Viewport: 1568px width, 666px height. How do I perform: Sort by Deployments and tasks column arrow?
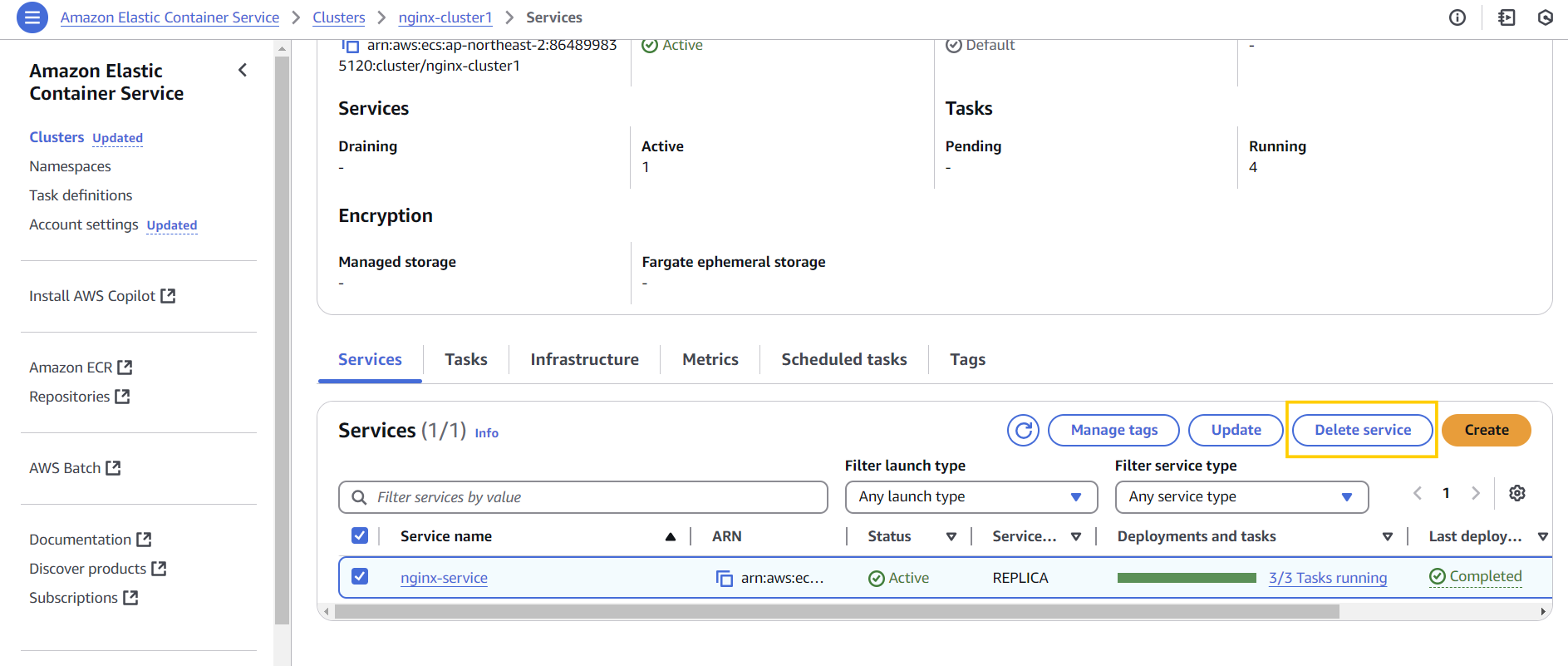(1388, 537)
